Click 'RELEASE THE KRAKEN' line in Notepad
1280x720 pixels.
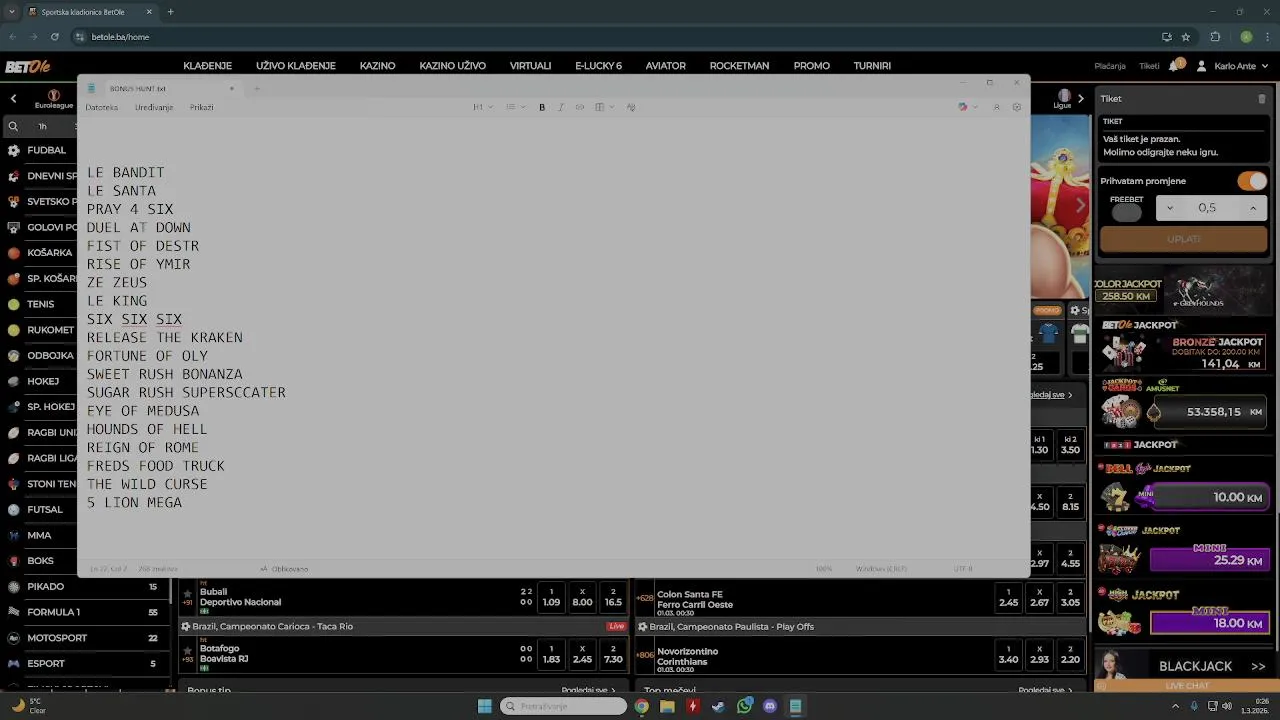164,337
